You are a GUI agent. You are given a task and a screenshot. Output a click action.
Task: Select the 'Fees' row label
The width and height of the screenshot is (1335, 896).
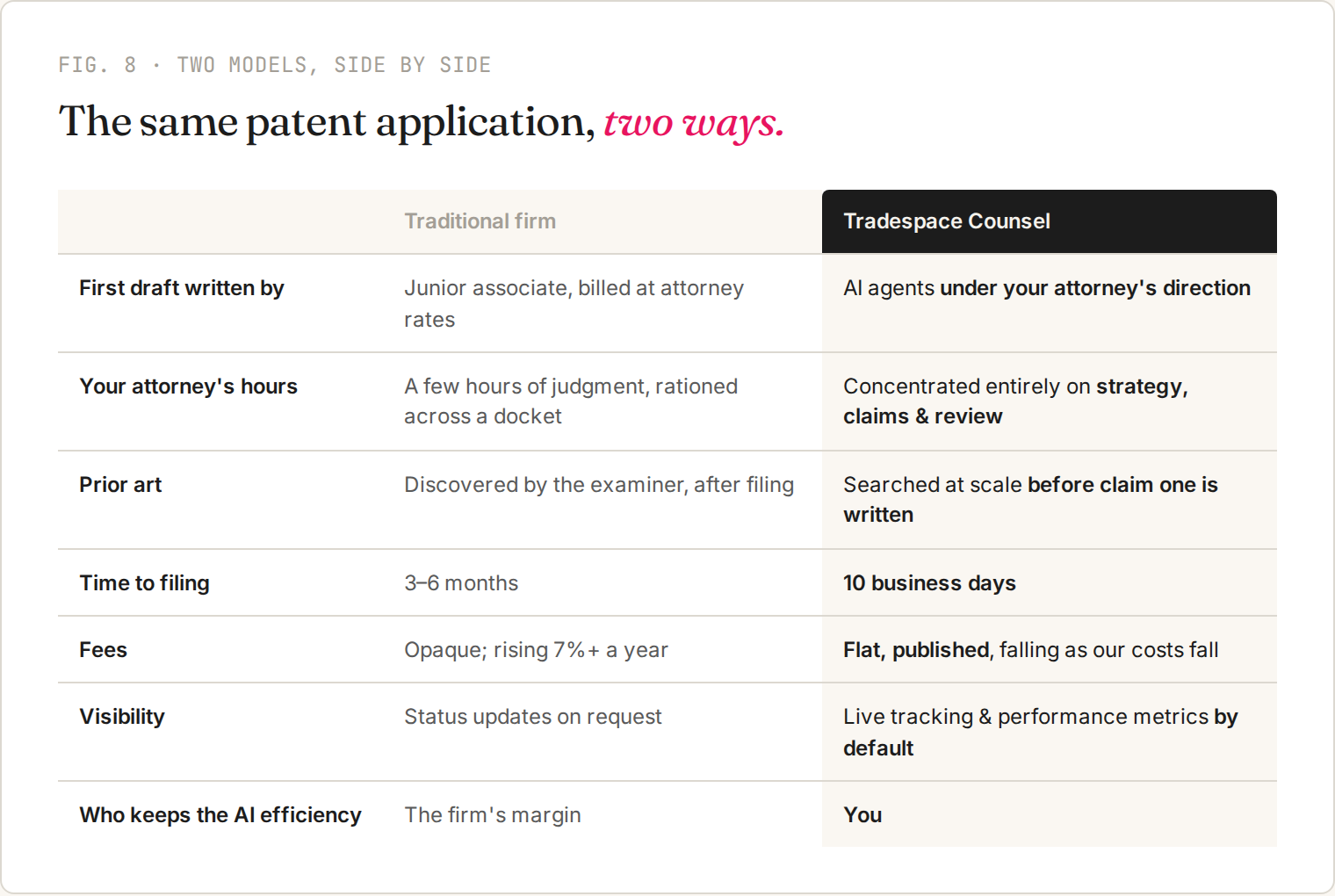point(104,650)
